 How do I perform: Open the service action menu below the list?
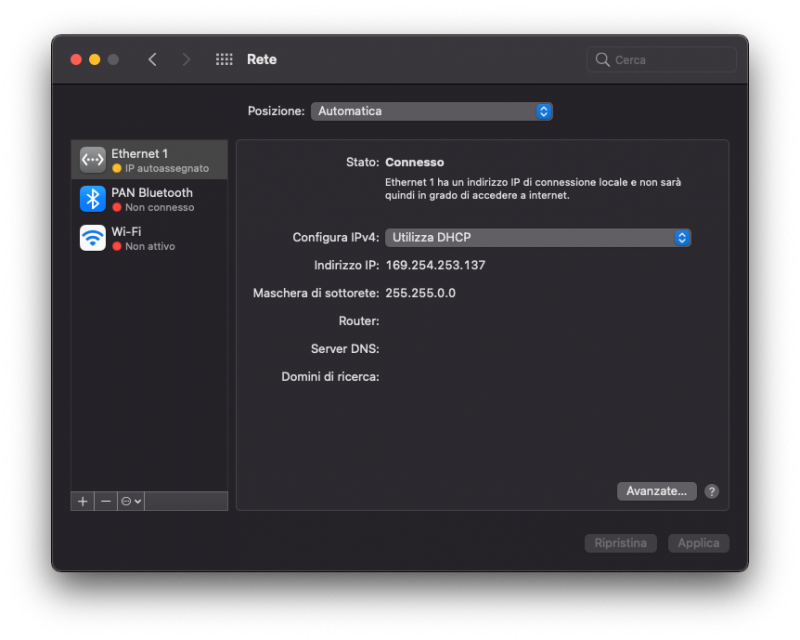click(x=131, y=501)
